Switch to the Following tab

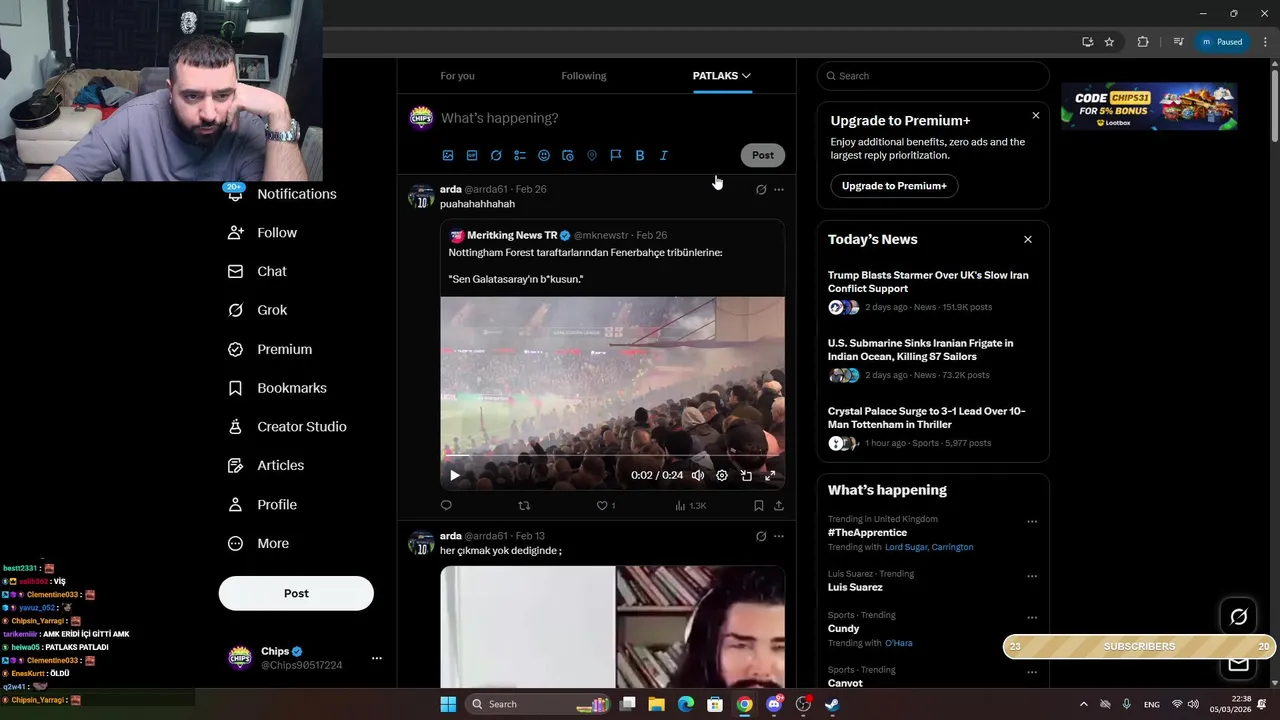pyautogui.click(x=584, y=76)
